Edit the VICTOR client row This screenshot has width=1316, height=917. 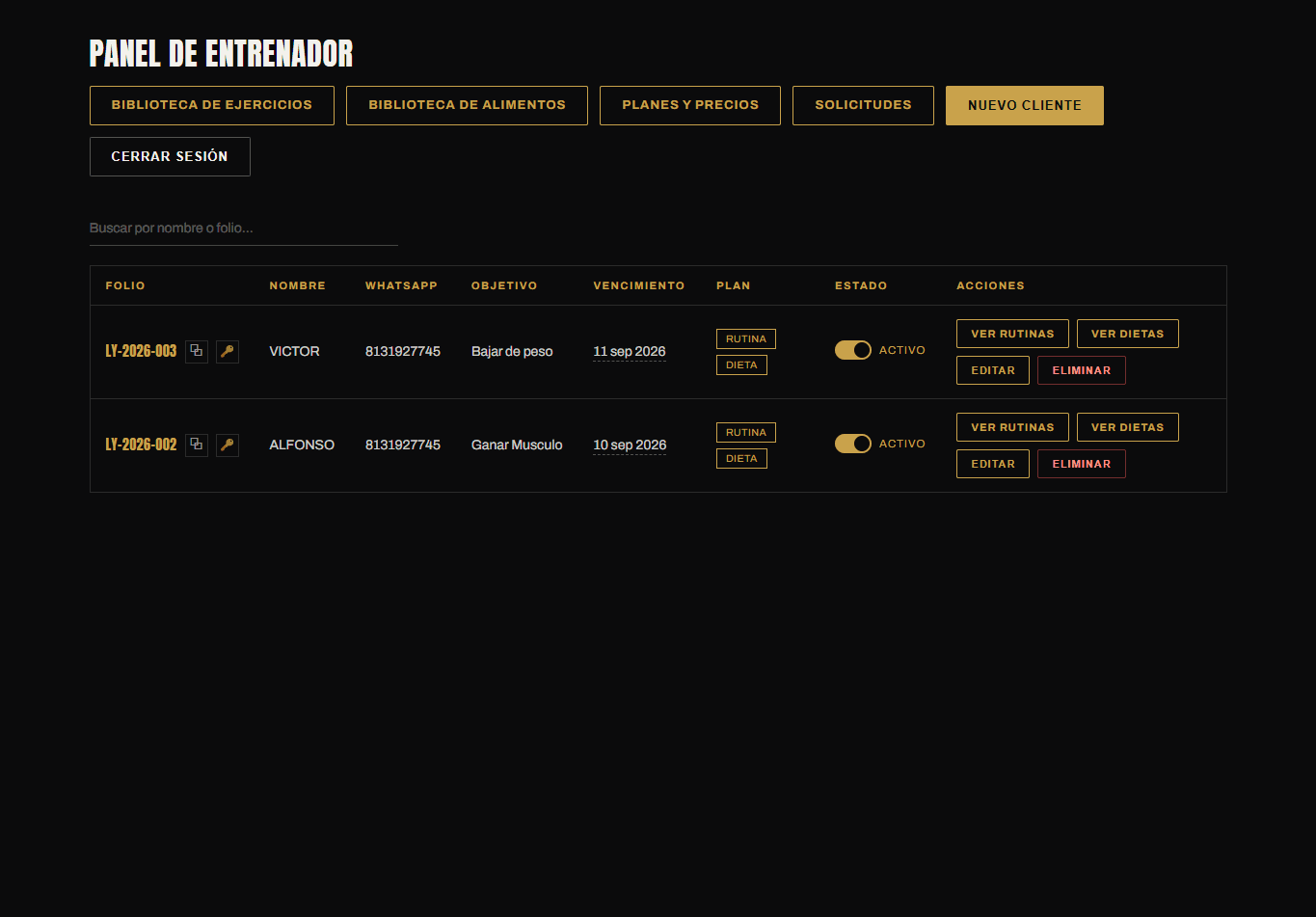point(993,370)
